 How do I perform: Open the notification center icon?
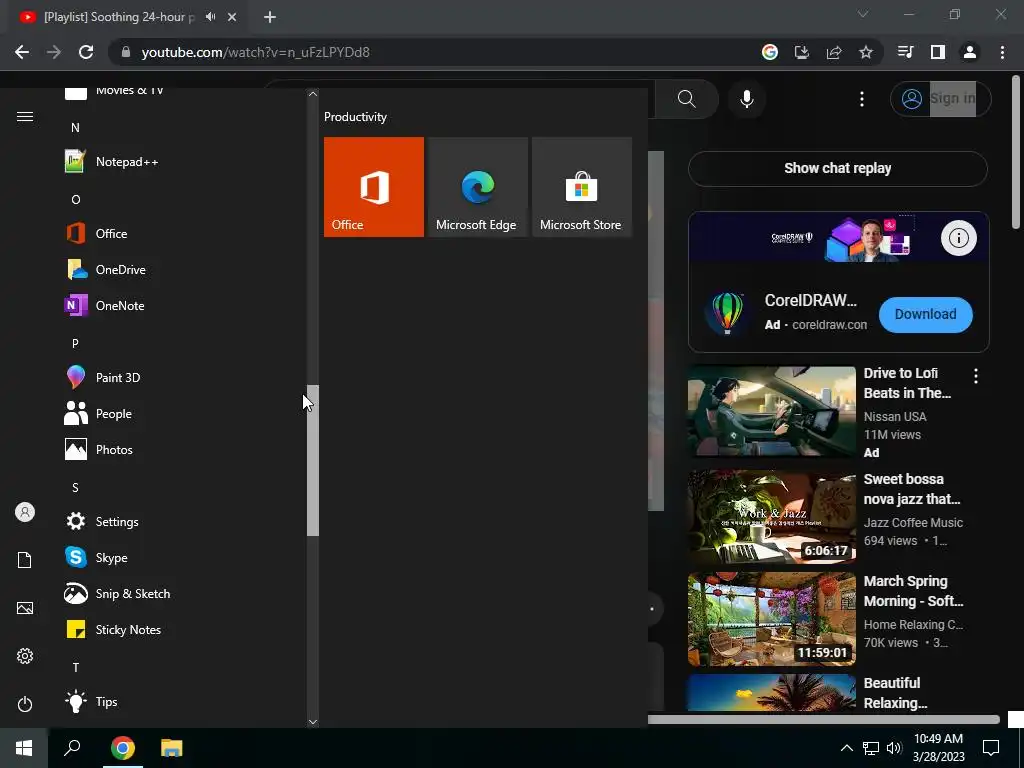click(991, 748)
